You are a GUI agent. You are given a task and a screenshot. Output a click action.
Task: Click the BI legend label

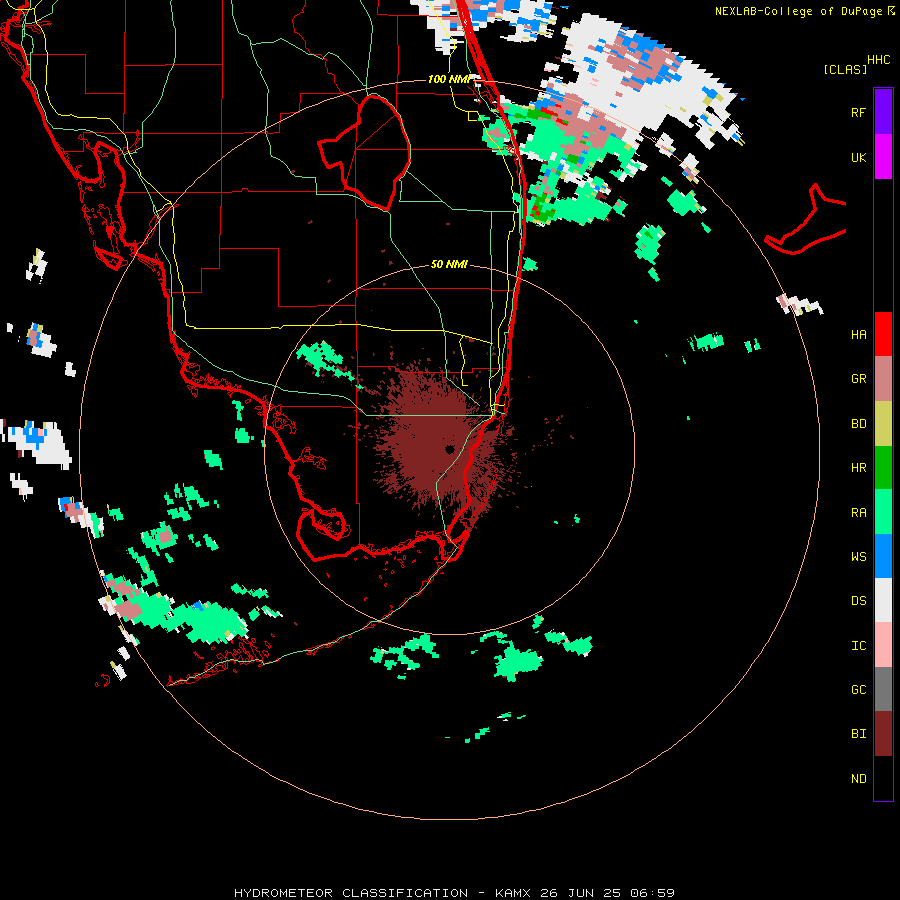pyautogui.click(x=858, y=734)
